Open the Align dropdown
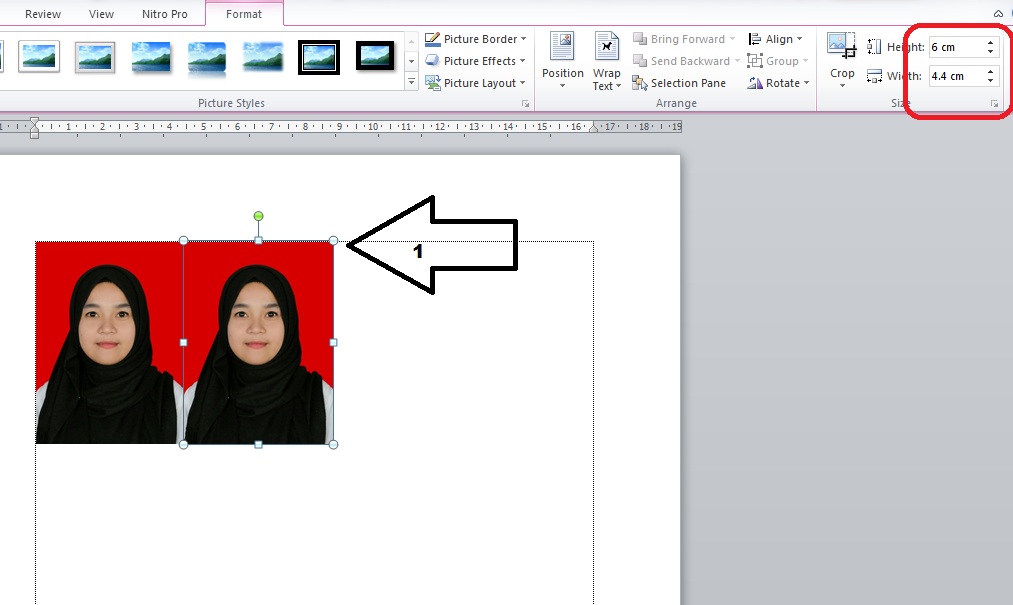The width and height of the screenshot is (1013, 605). (775, 39)
